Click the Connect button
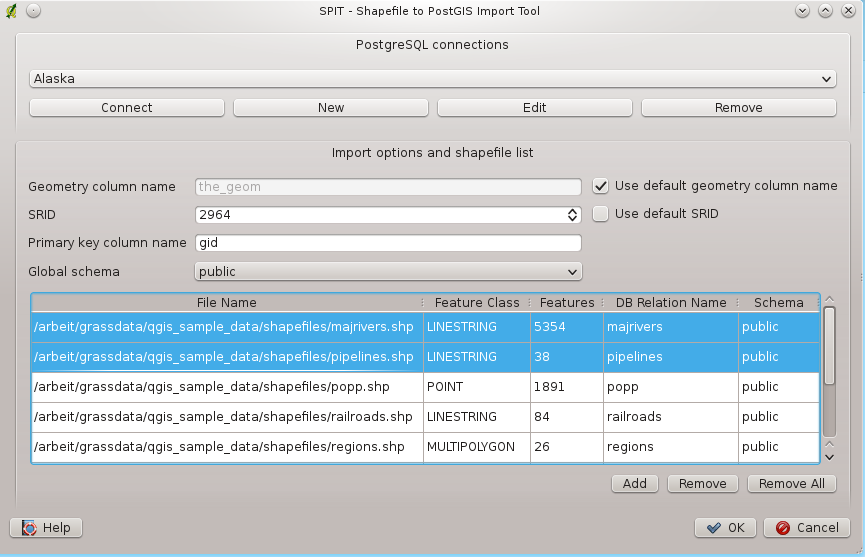Viewport: 865px width, 557px height. 127,107
